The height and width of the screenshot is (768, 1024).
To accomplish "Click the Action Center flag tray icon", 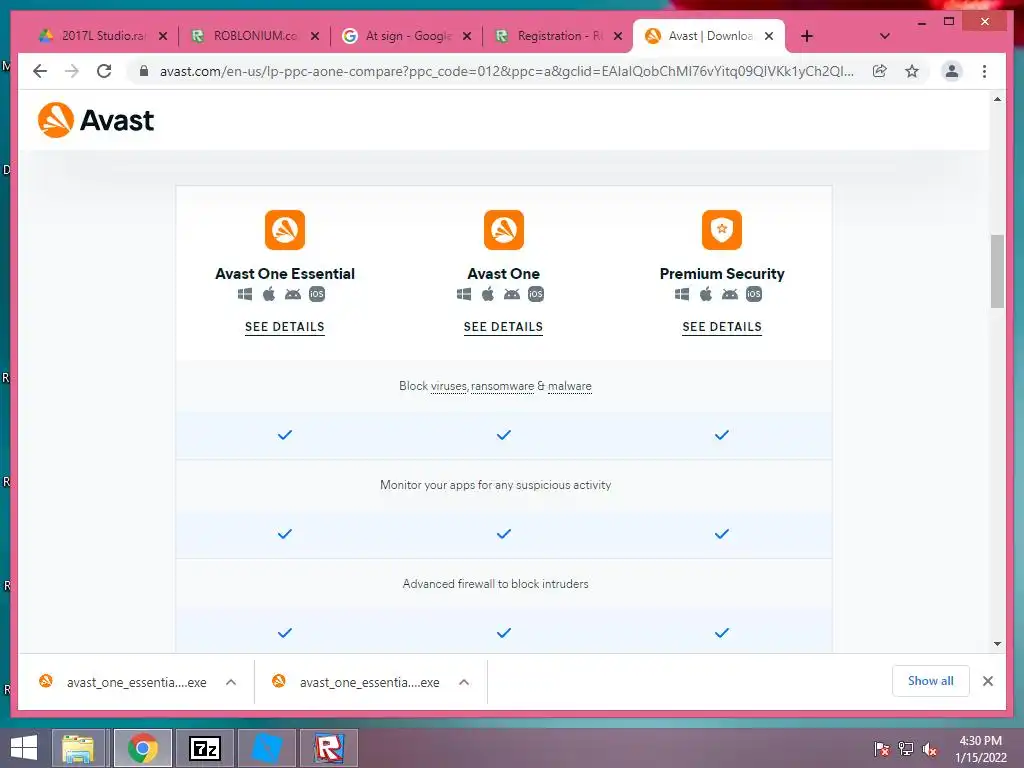I will point(881,749).
